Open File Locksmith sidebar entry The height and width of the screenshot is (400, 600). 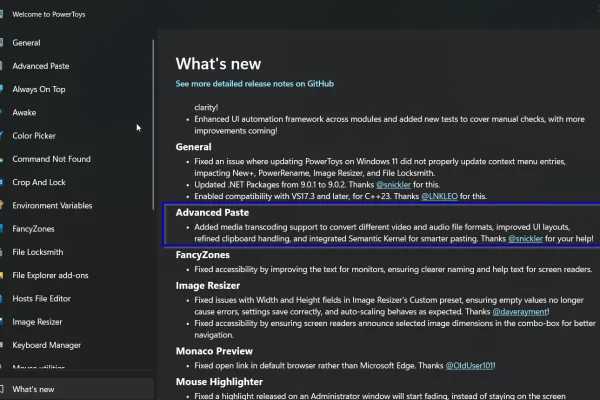(38, 252)
